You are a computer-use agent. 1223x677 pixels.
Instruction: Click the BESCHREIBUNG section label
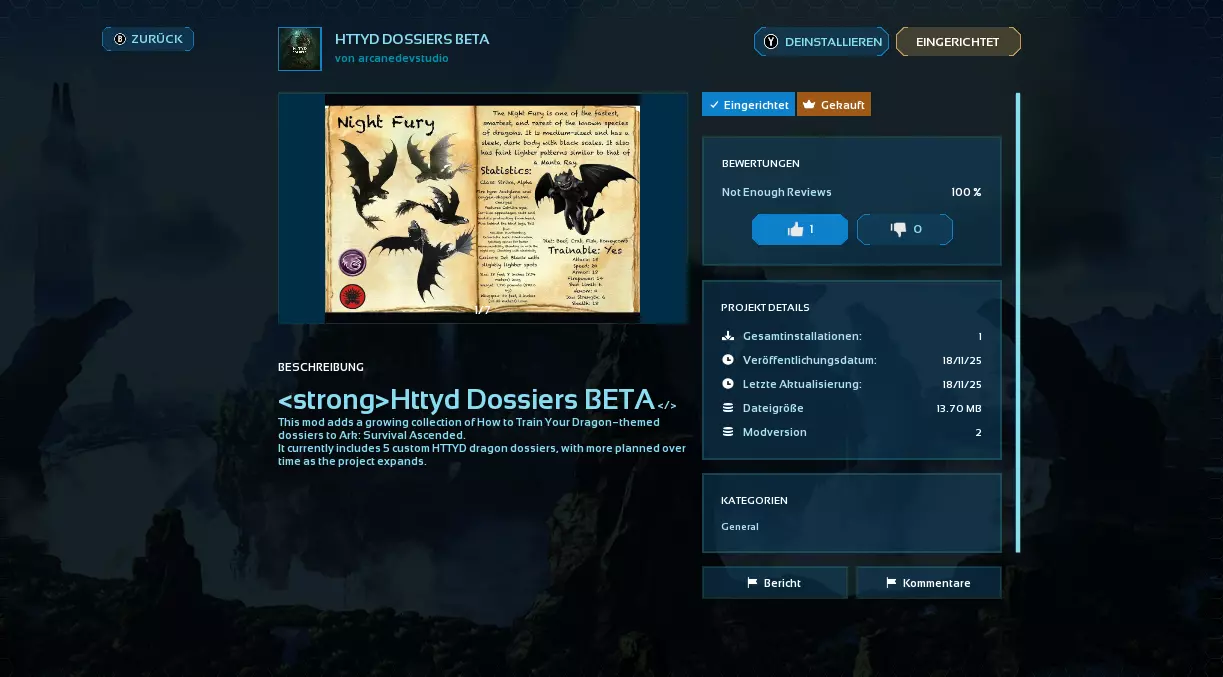[x=321, y=367]
